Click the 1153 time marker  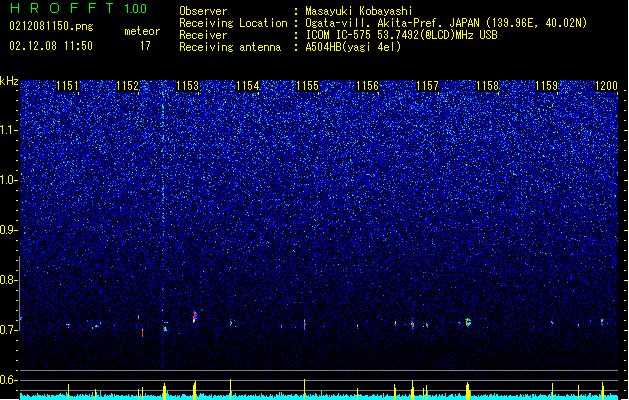(x=187, y=86)
